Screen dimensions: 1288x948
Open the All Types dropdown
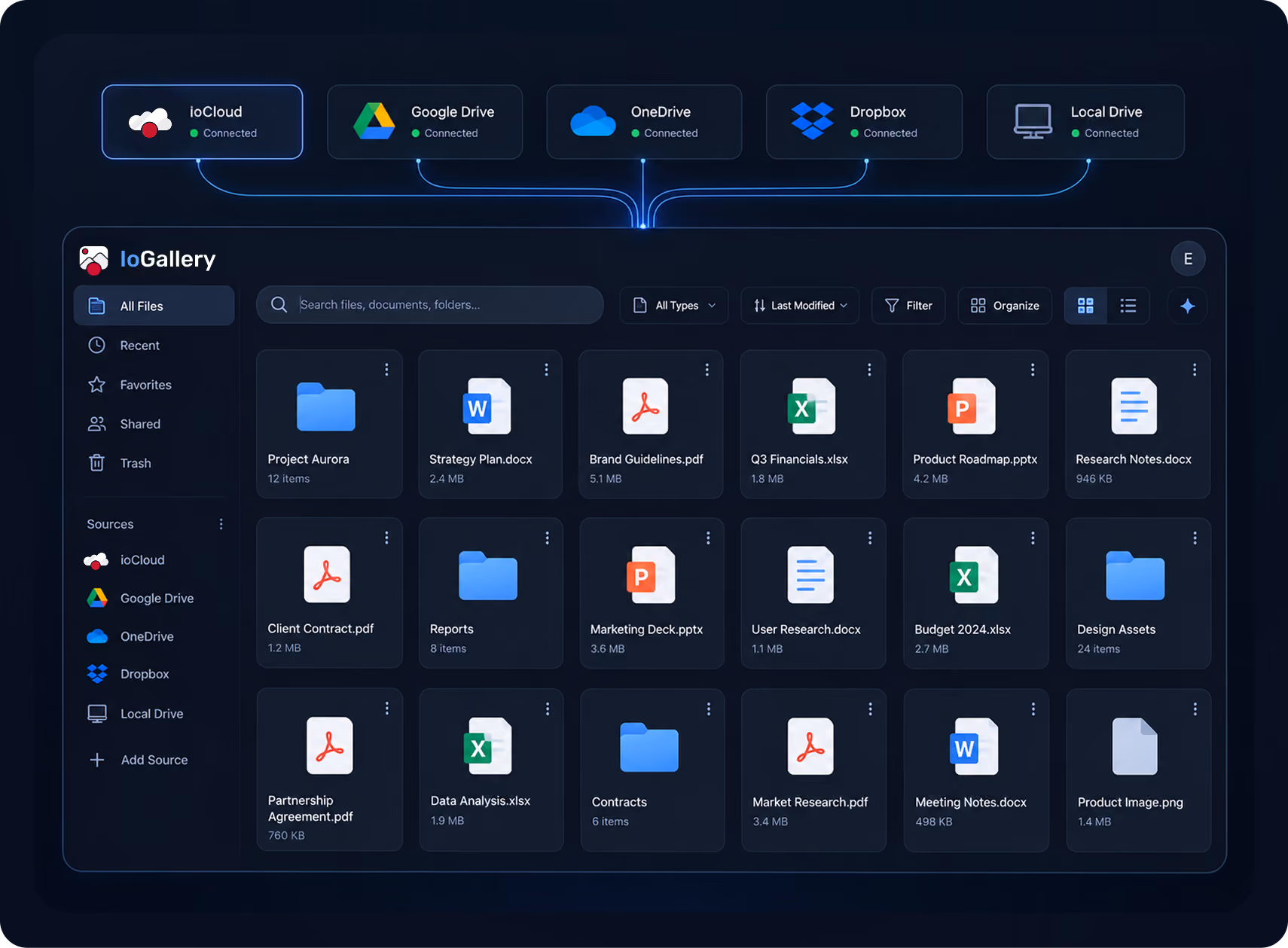[x=674, y=306]
